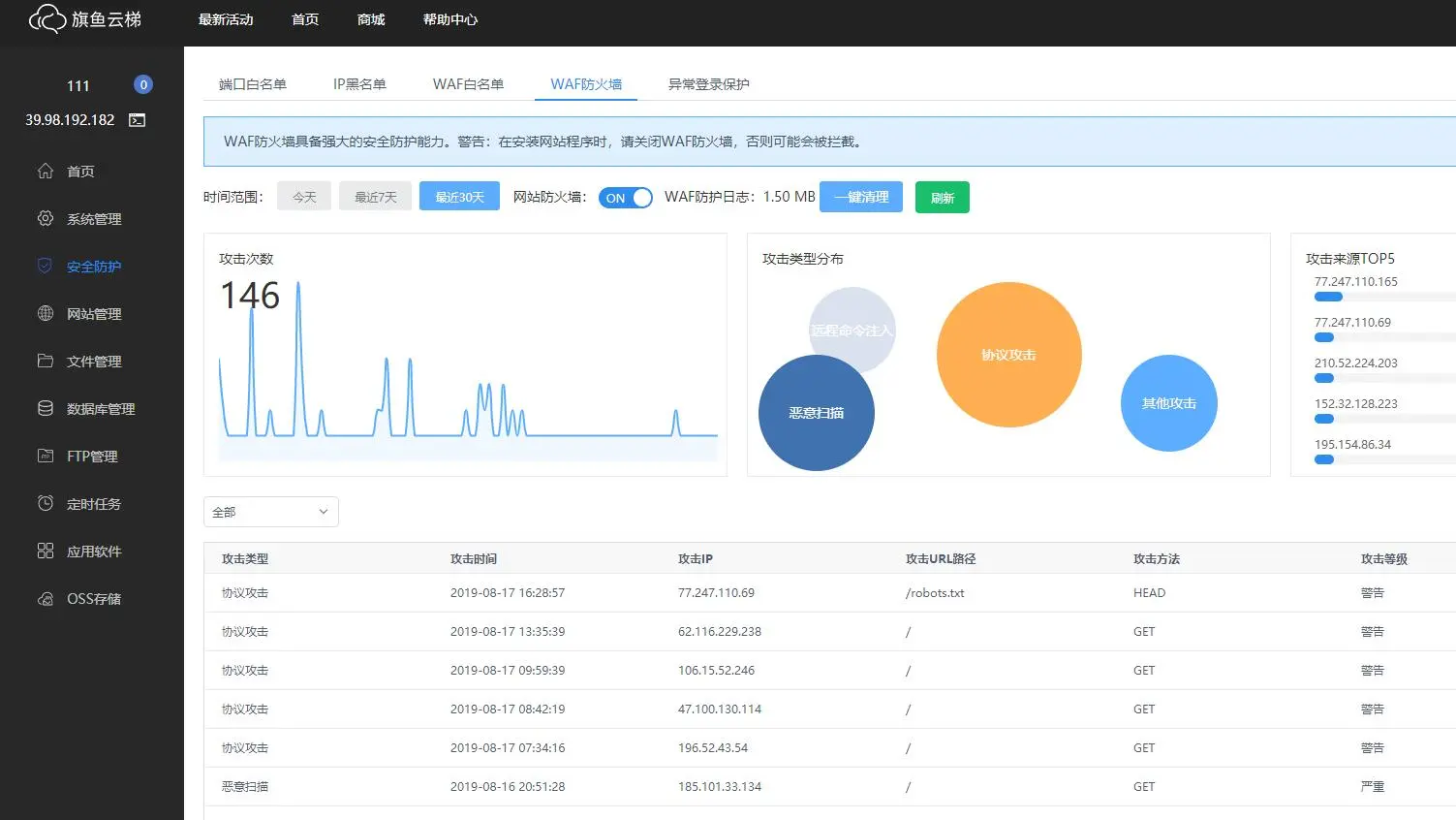The image size is (1456, 820).
Task: Open 帮助中心 in top menu
Action: pyautogui.click(x=450, y=19)
